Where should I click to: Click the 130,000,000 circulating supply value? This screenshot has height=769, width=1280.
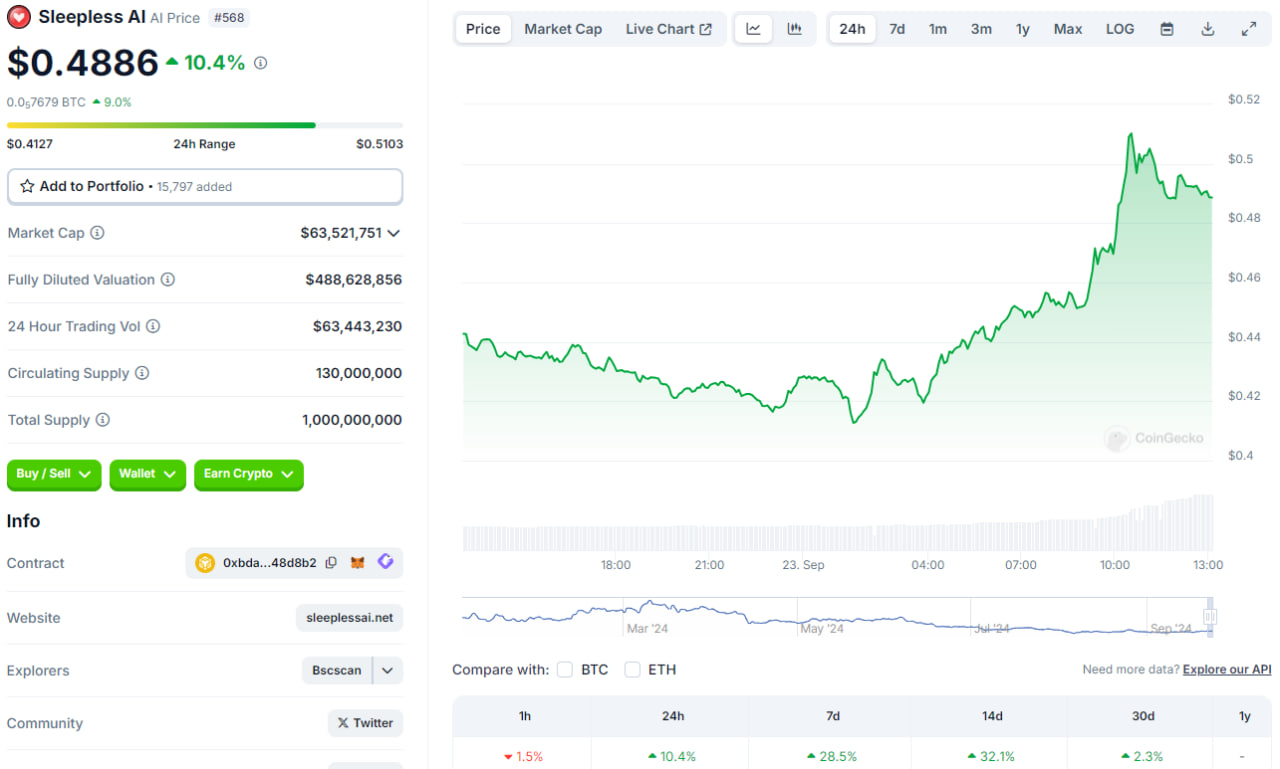(359, 373)
